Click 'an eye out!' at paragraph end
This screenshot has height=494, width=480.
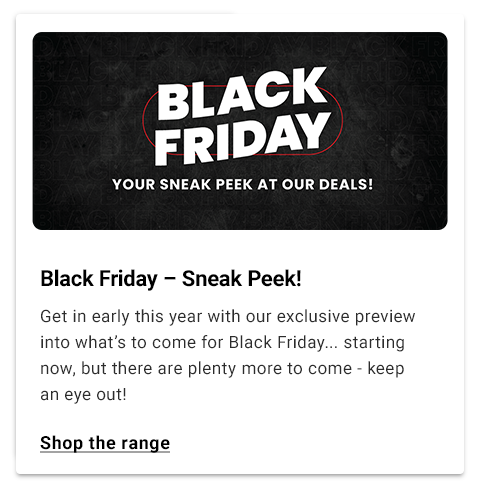[x=83, y=394]
